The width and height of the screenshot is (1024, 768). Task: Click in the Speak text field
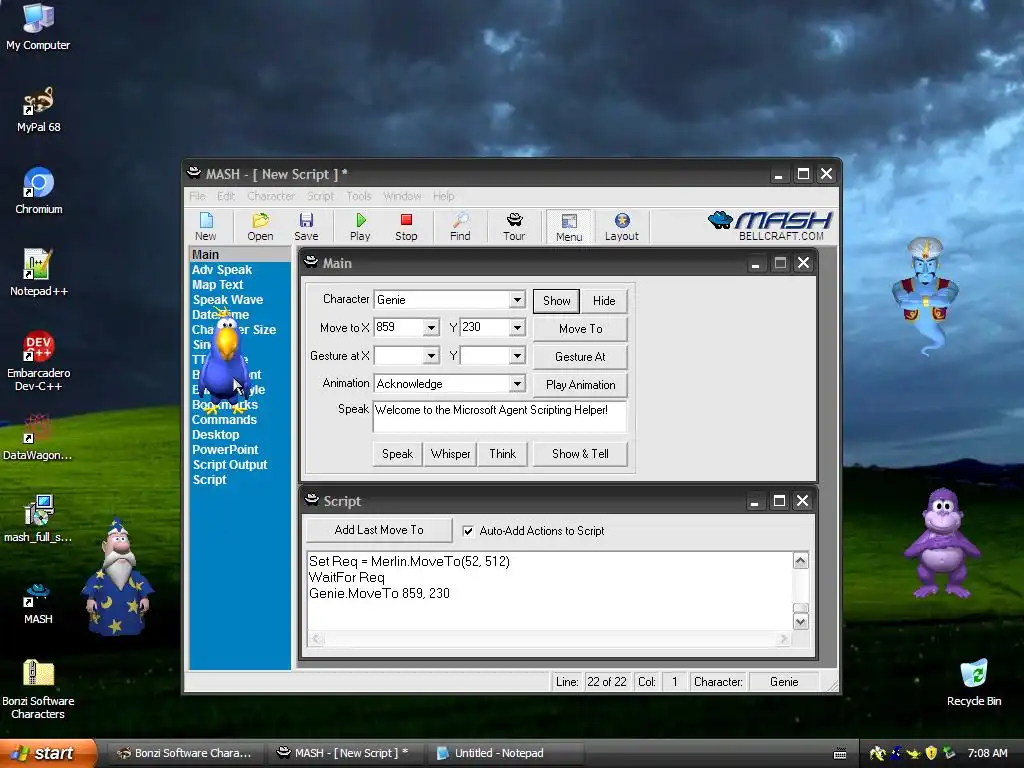pyautogui.click(x=500, y=417)
